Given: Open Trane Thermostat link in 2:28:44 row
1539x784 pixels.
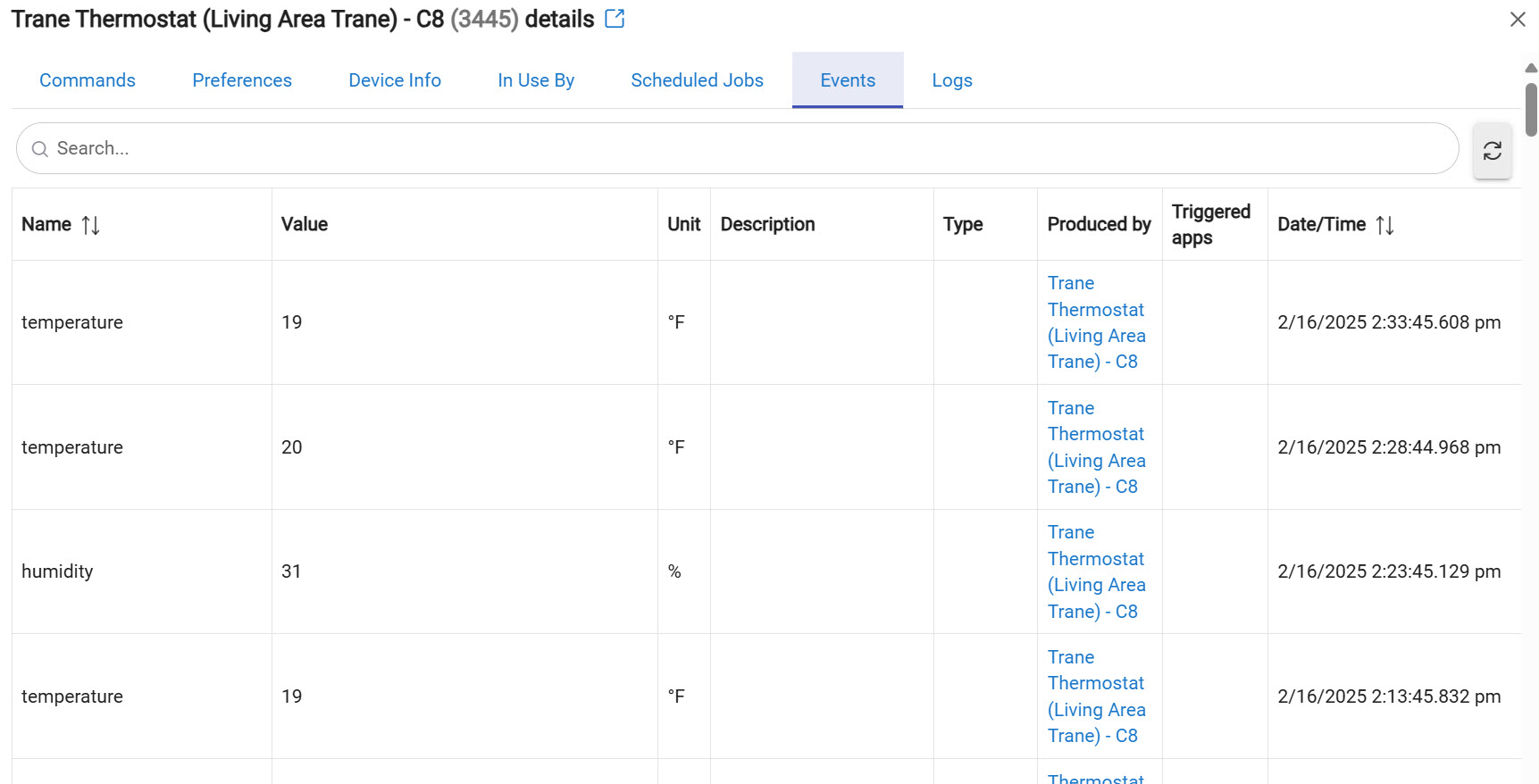Looking at the screenshot, I should point(1097,447).
